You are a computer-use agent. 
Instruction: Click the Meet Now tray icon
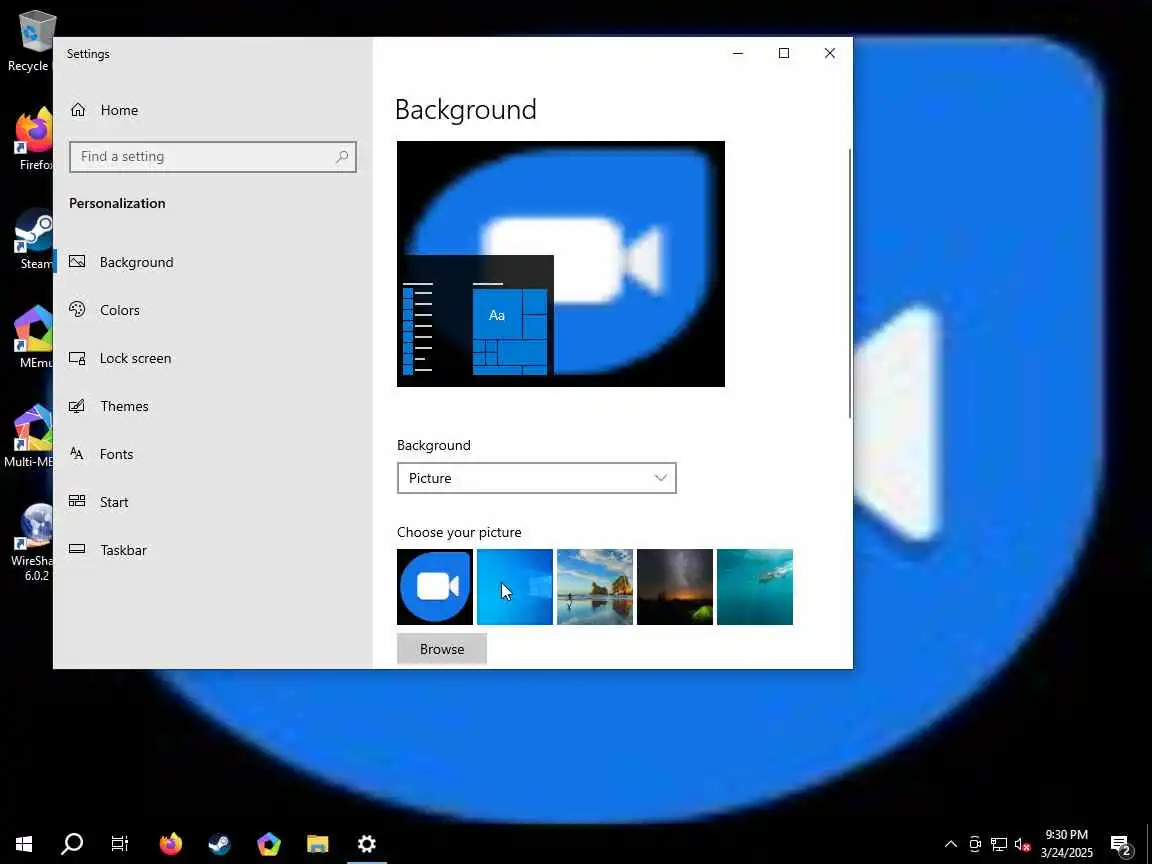tap(975, 843)
